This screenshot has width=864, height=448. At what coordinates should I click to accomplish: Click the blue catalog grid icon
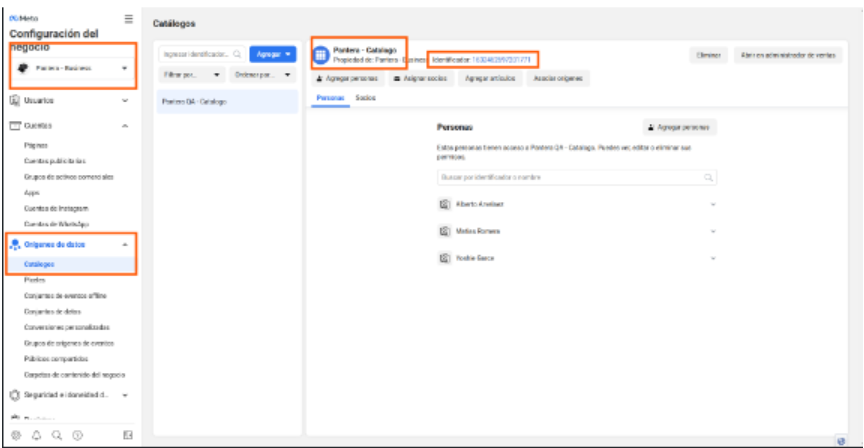click(x=322, y=54)
